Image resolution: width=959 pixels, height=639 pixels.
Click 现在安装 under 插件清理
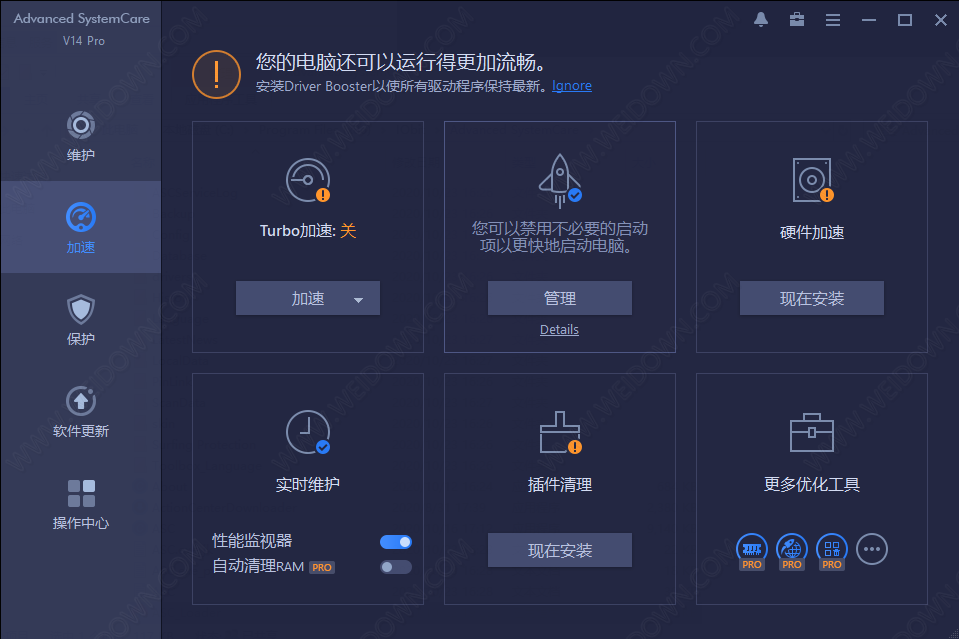click(560, 550)
